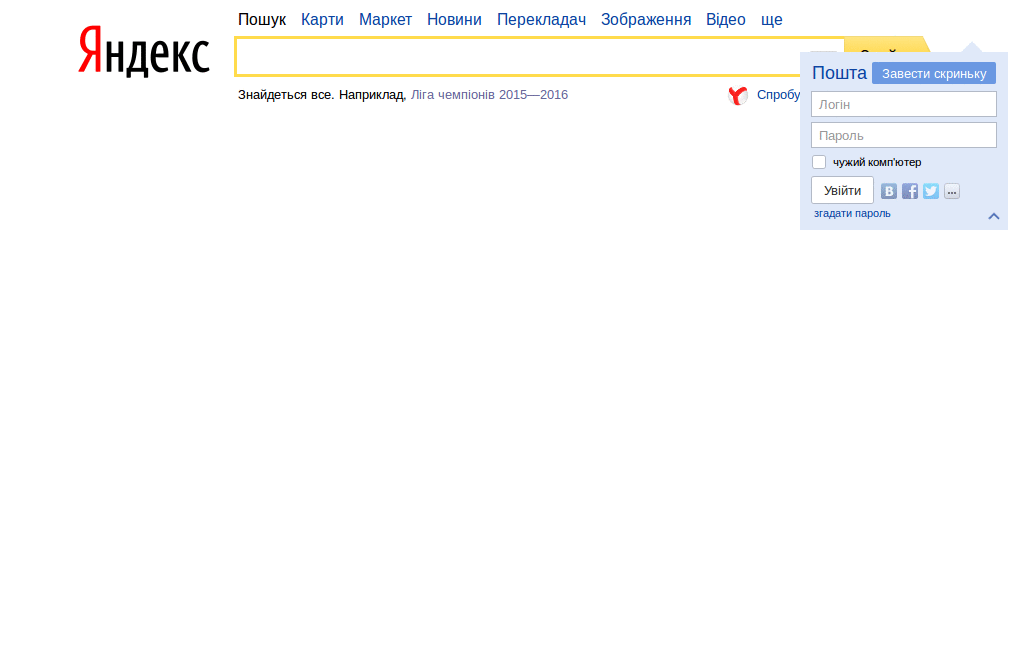Switch to the Зображення tab

646,20
